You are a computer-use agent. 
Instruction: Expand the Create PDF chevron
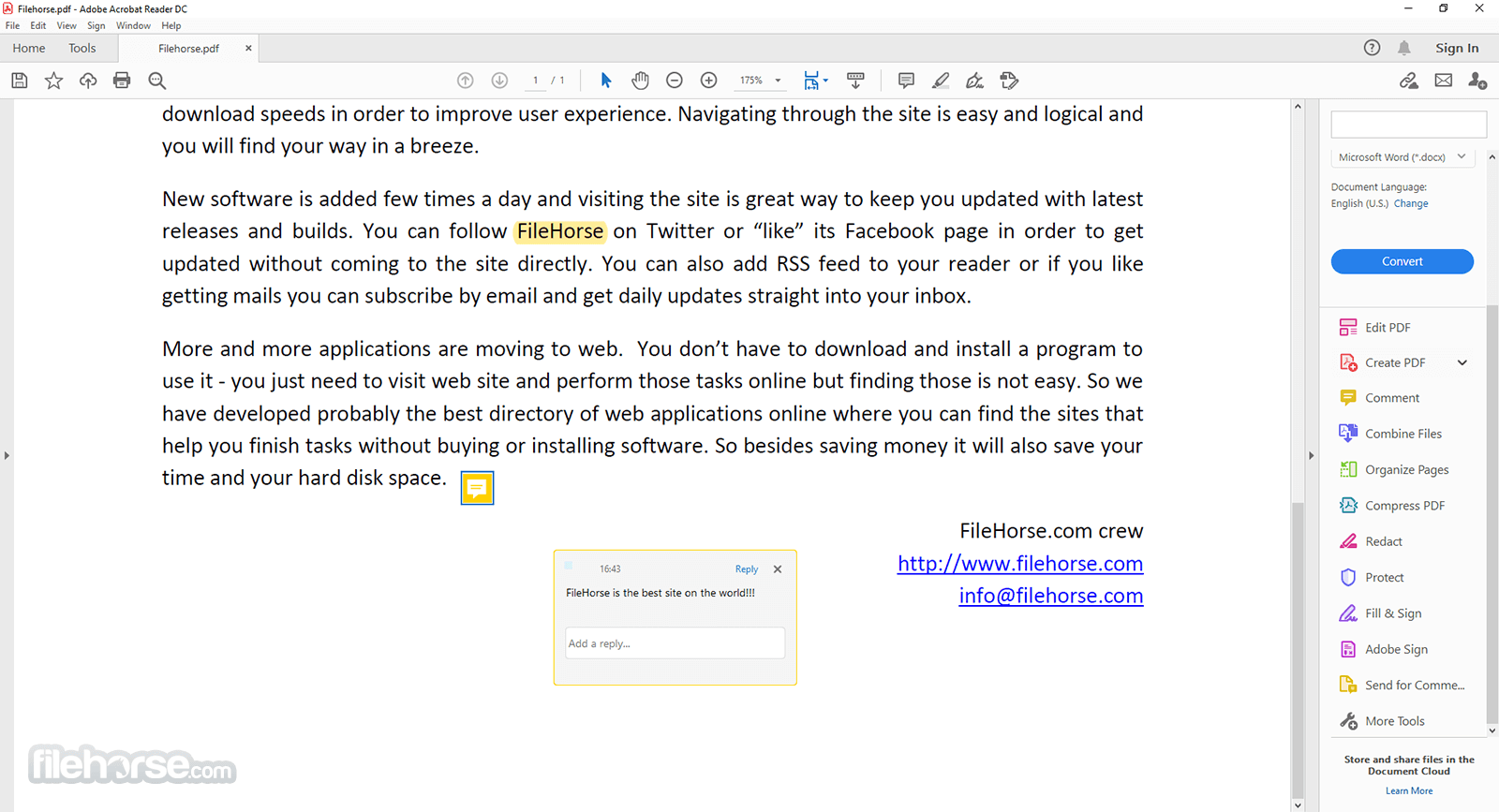[x=1462, y=362]
